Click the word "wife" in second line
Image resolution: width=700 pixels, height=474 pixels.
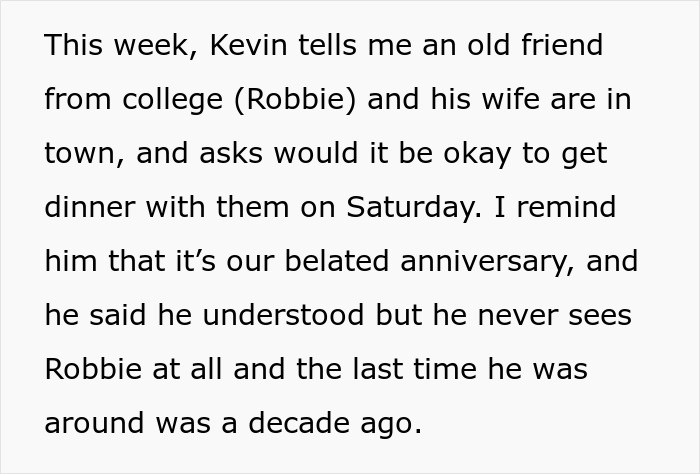pos(511,99)
